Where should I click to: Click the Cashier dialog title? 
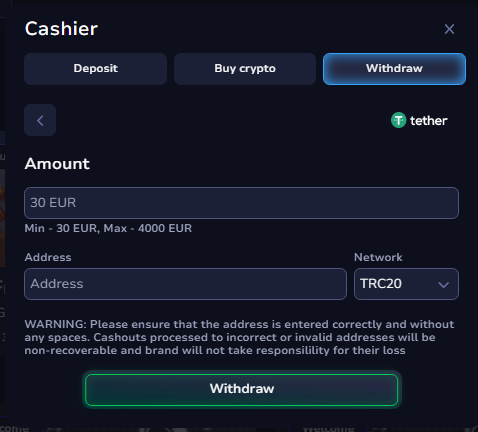tap(61, 29)
